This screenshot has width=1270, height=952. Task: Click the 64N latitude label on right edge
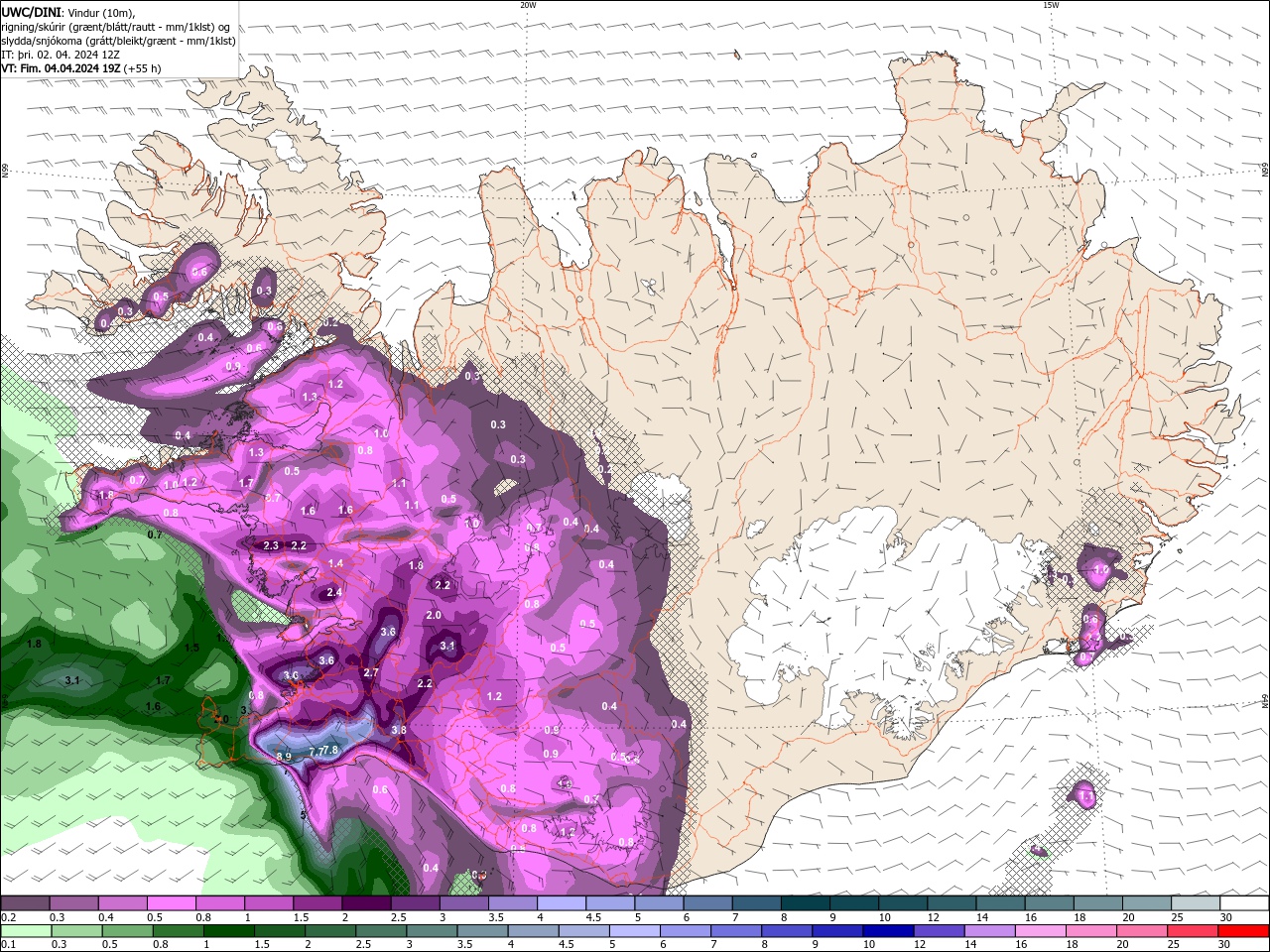click(x=1265, y=701)
